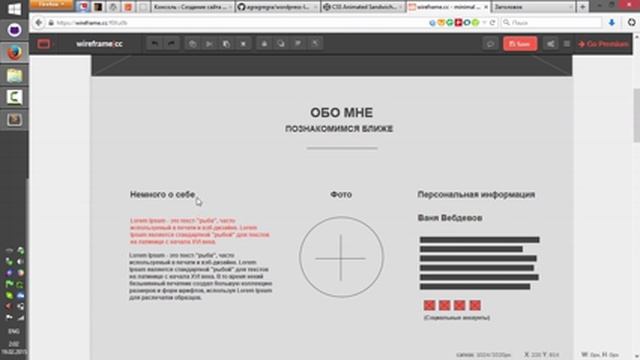Click the Redo arrow in wireframe toolbar
640x360 pixels.
[171, 44]
